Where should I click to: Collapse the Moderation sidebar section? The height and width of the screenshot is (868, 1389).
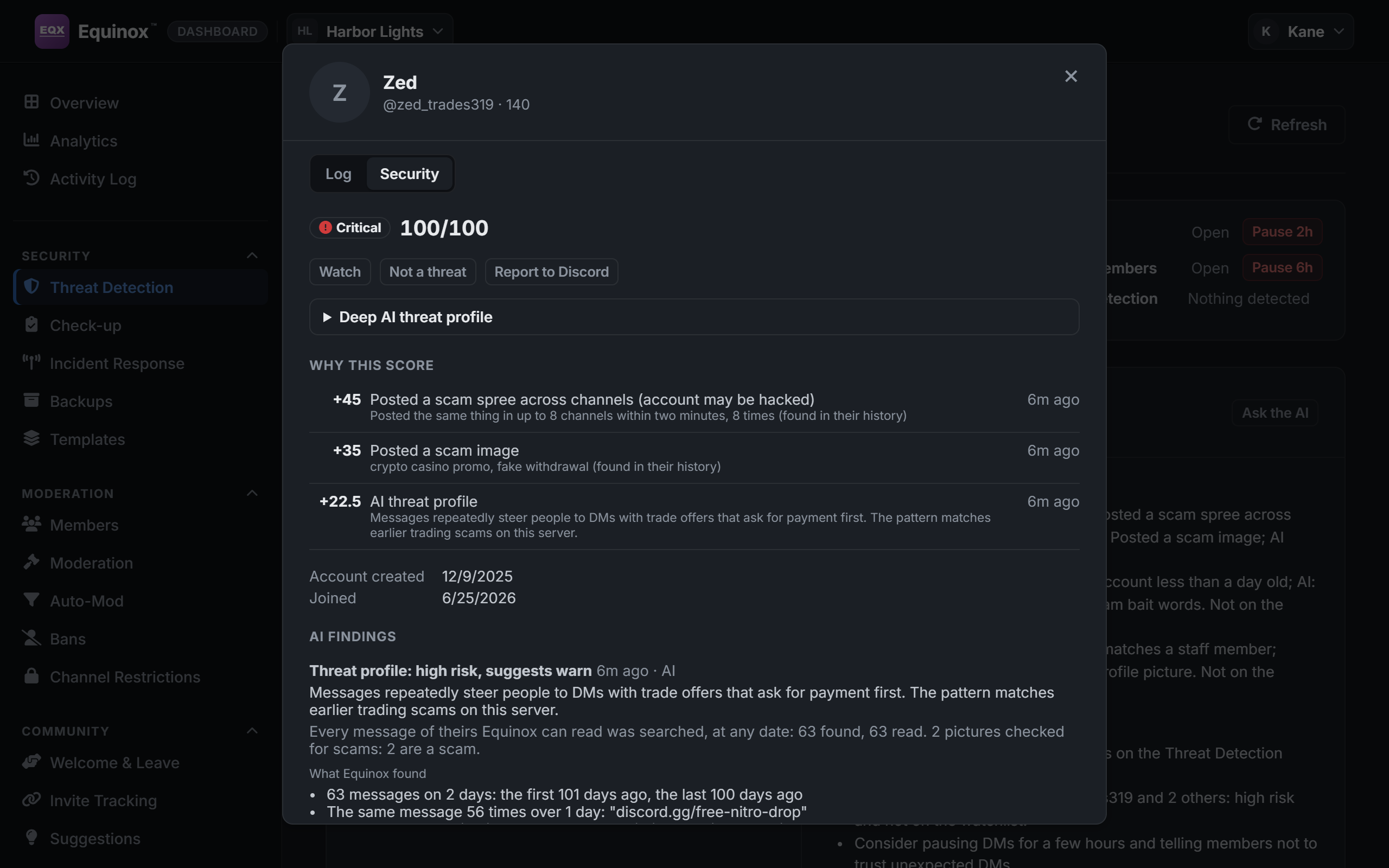(252, 493)
